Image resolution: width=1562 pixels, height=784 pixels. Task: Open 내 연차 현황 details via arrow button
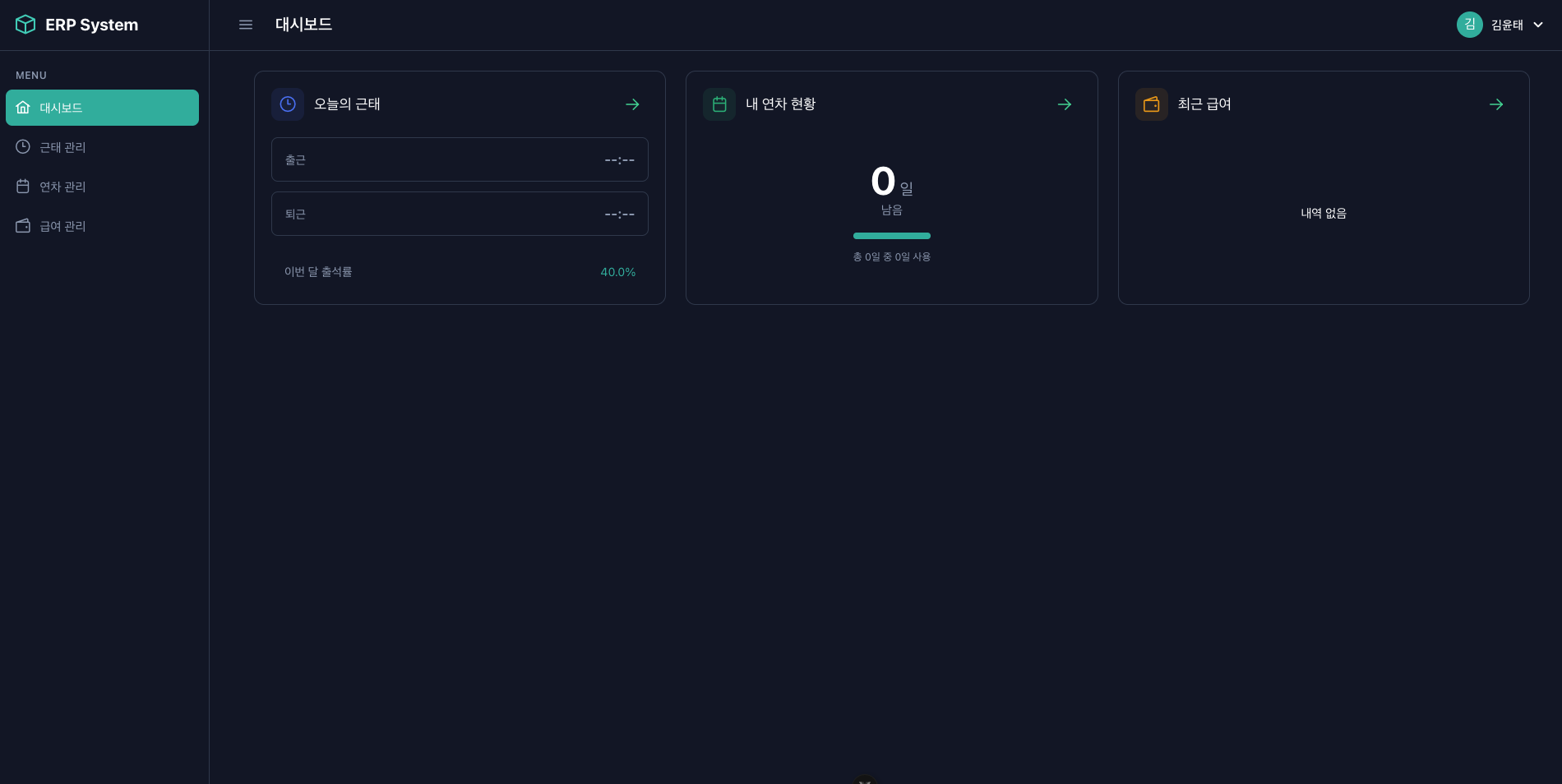pos(1064,104)
